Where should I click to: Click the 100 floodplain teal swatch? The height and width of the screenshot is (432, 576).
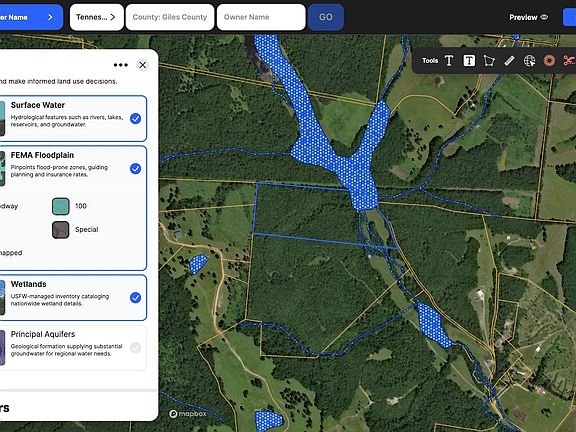click(61, 206)
